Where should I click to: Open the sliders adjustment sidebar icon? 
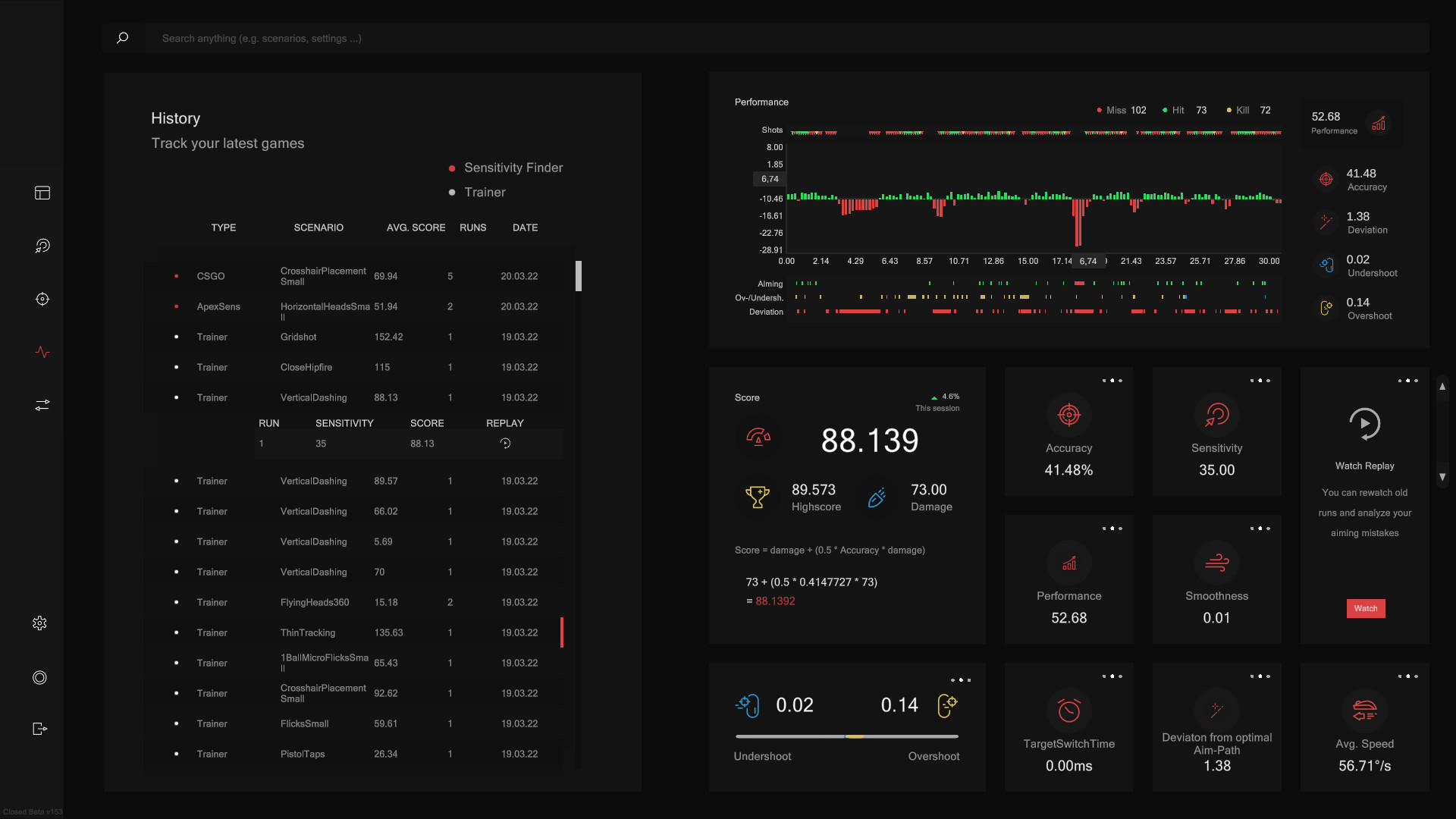[x=42, y=405]
